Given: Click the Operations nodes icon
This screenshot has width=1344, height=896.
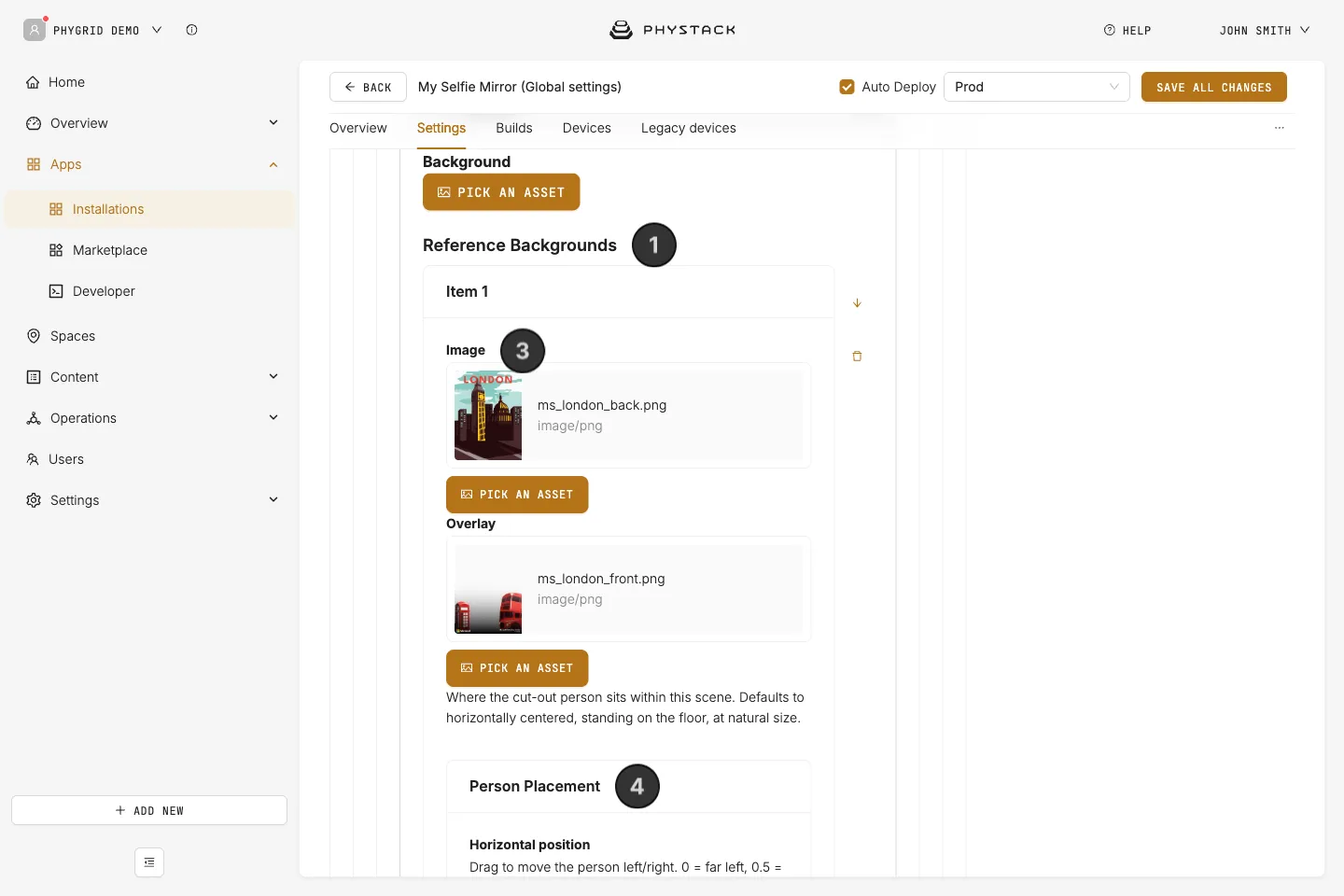Looking at the screenshot, I should click(34, 418).
